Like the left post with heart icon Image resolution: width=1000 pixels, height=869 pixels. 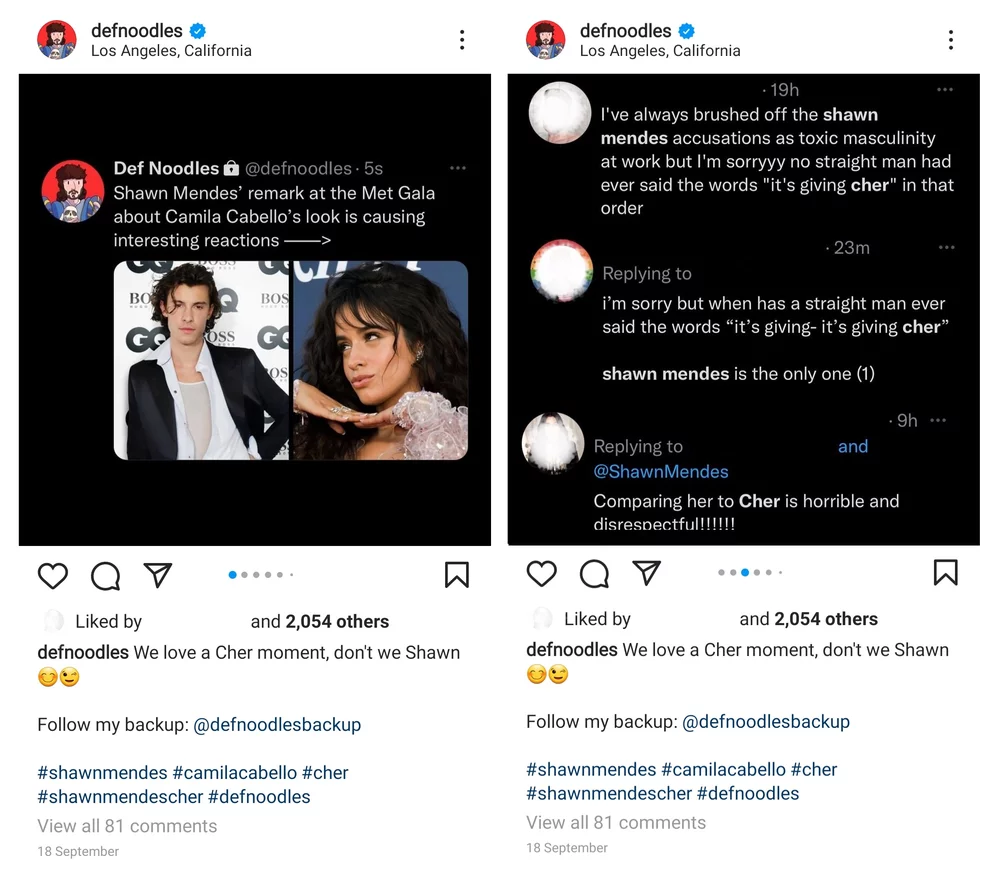[x=53, y=576]
